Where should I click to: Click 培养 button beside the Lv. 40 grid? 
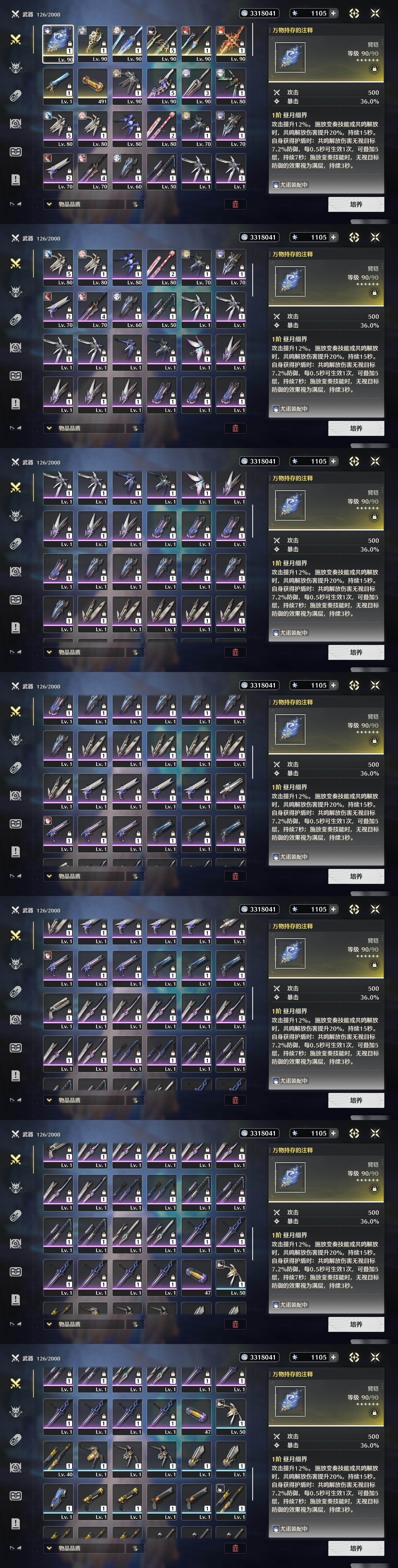(x=356, y=1548)
